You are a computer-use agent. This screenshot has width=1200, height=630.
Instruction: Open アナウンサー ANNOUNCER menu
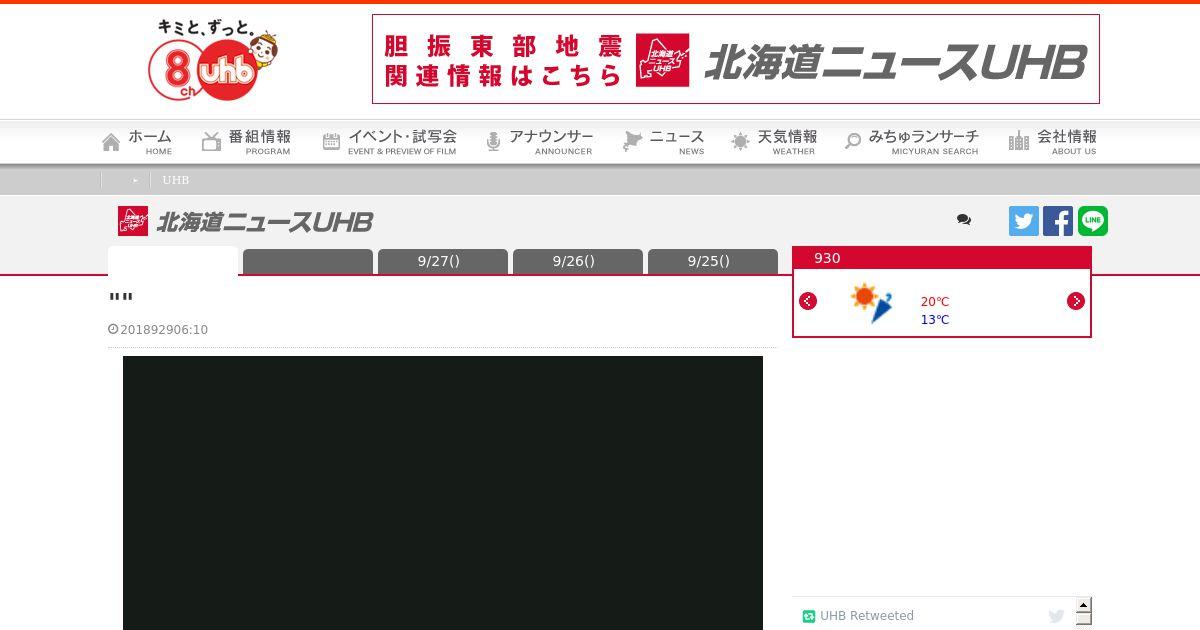[x=539, y=142]
